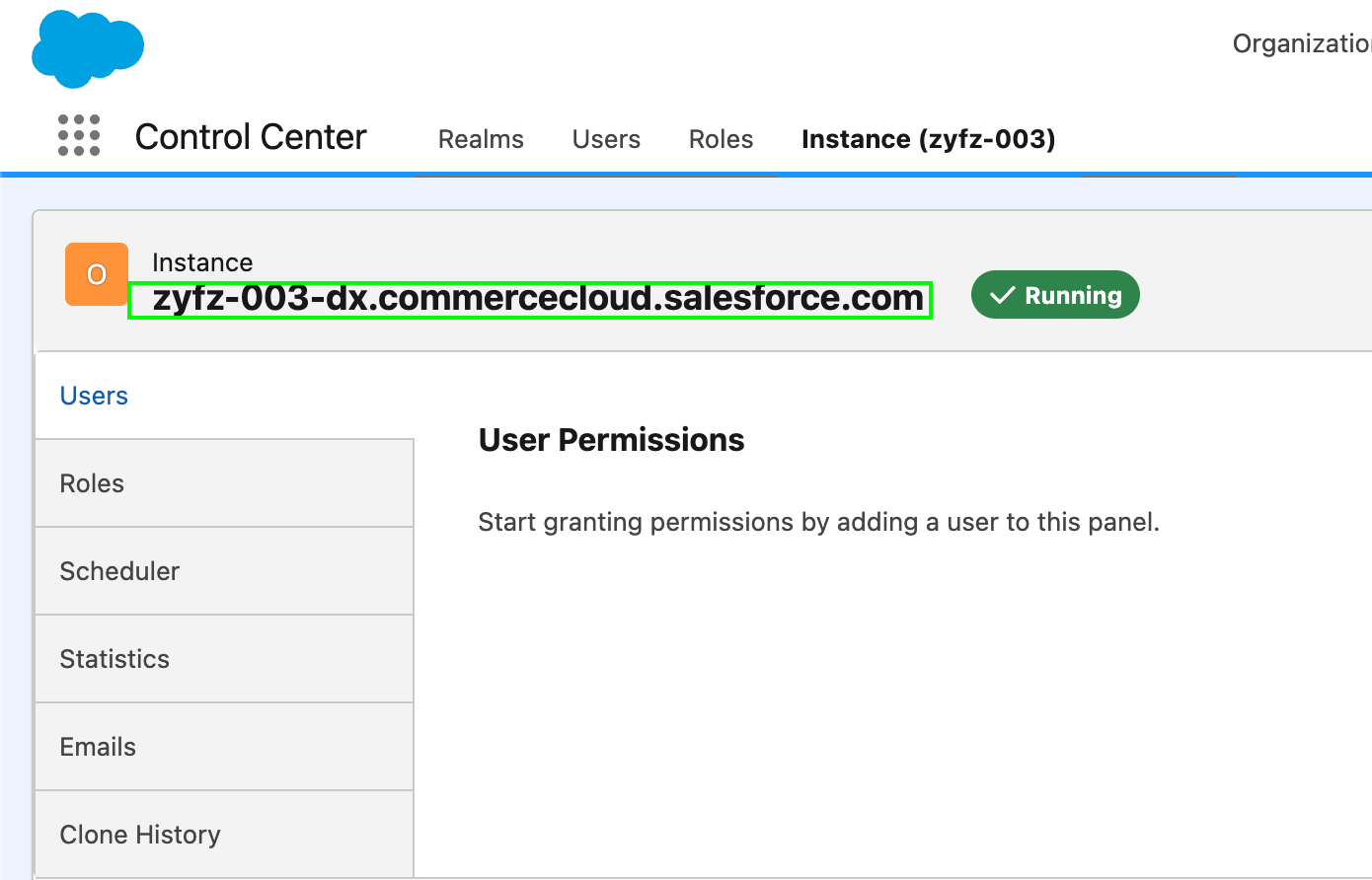Click the instance hostname zyfz-003-dx.commercecloud.salesforce.com
The image size is (1372, 880).
coord(538,298)
